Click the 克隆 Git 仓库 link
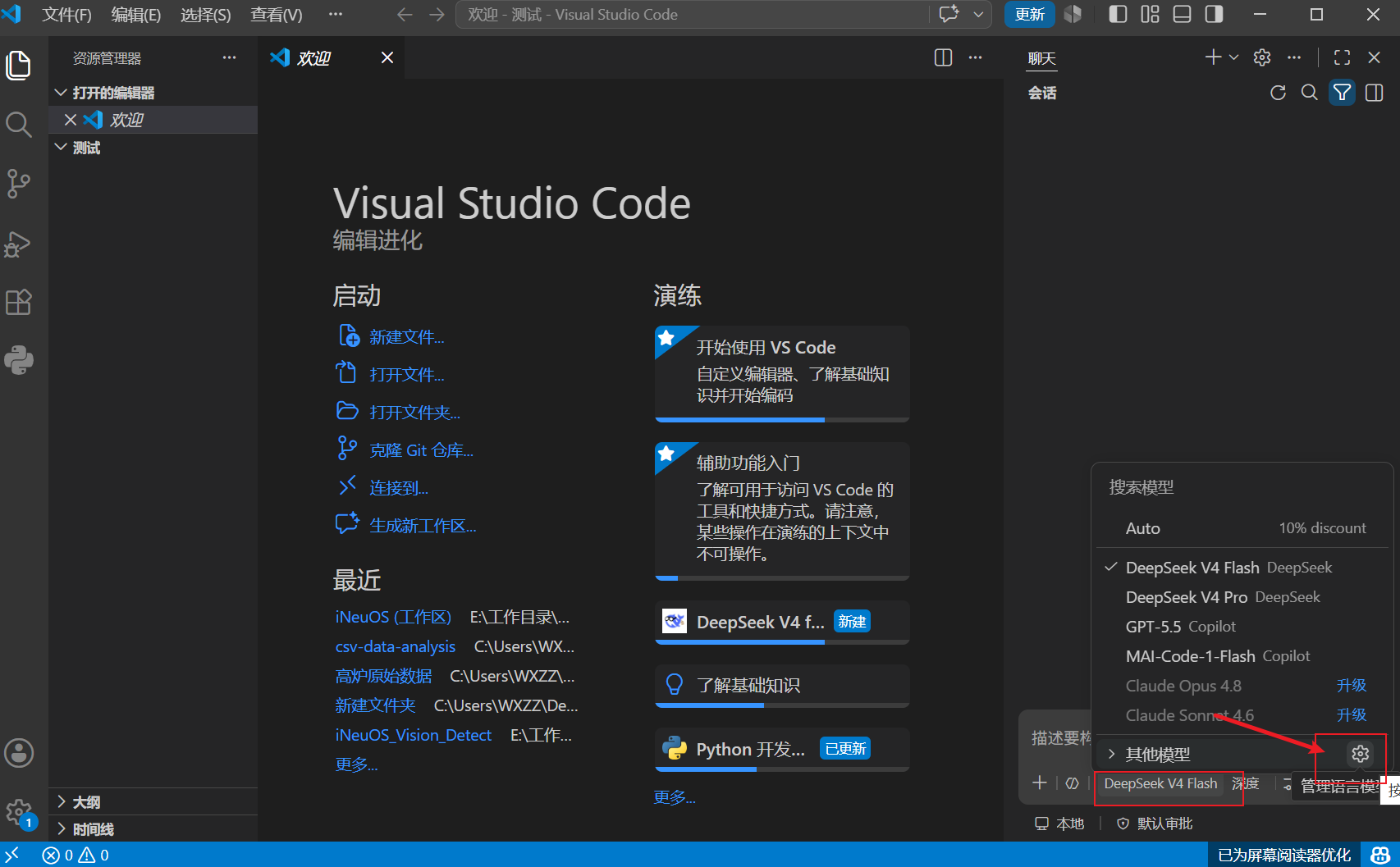This screenshot has width=1400, height=867. pos(421,450)
